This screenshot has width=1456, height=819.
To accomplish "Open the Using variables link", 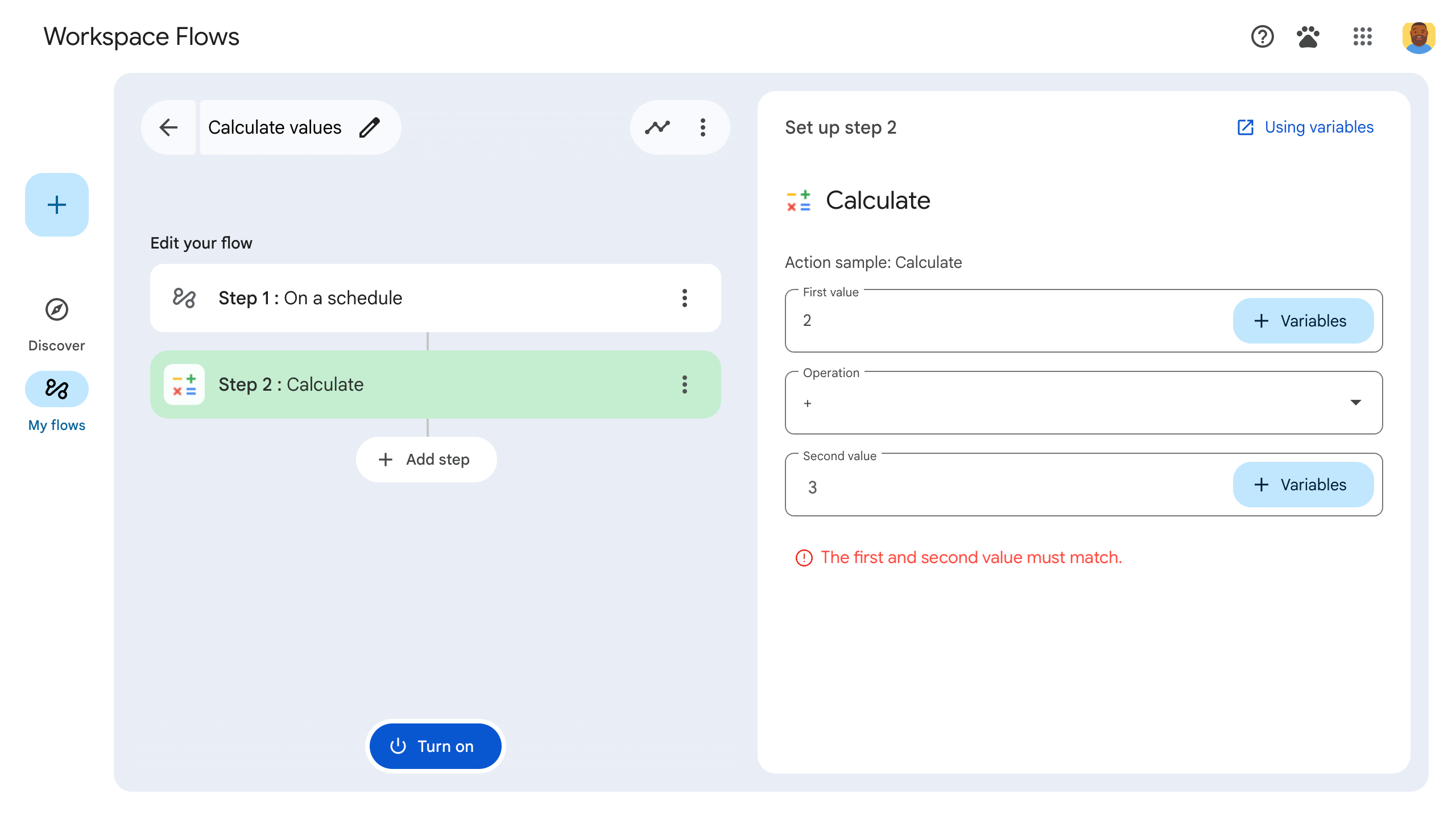I will tap(1318, 127).
